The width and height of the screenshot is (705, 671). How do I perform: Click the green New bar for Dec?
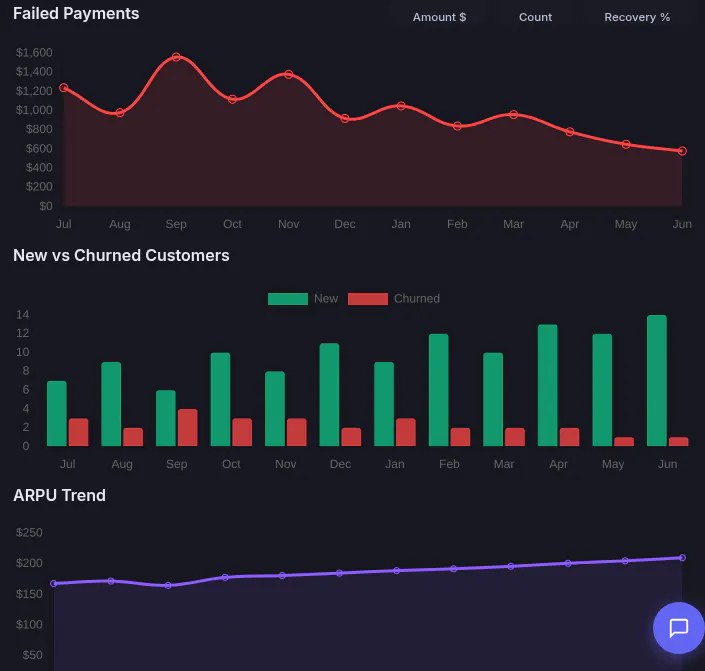click(x=329, y=395)
